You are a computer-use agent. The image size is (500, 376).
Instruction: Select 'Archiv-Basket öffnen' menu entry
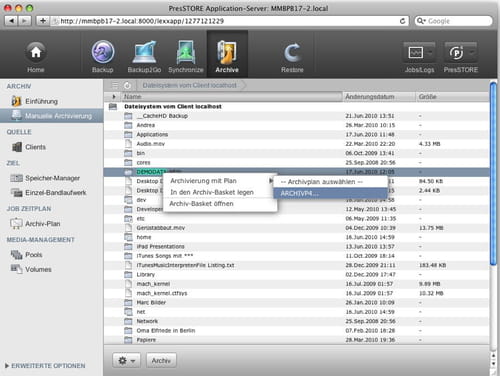pyautogui.click(x=201, y=204)
